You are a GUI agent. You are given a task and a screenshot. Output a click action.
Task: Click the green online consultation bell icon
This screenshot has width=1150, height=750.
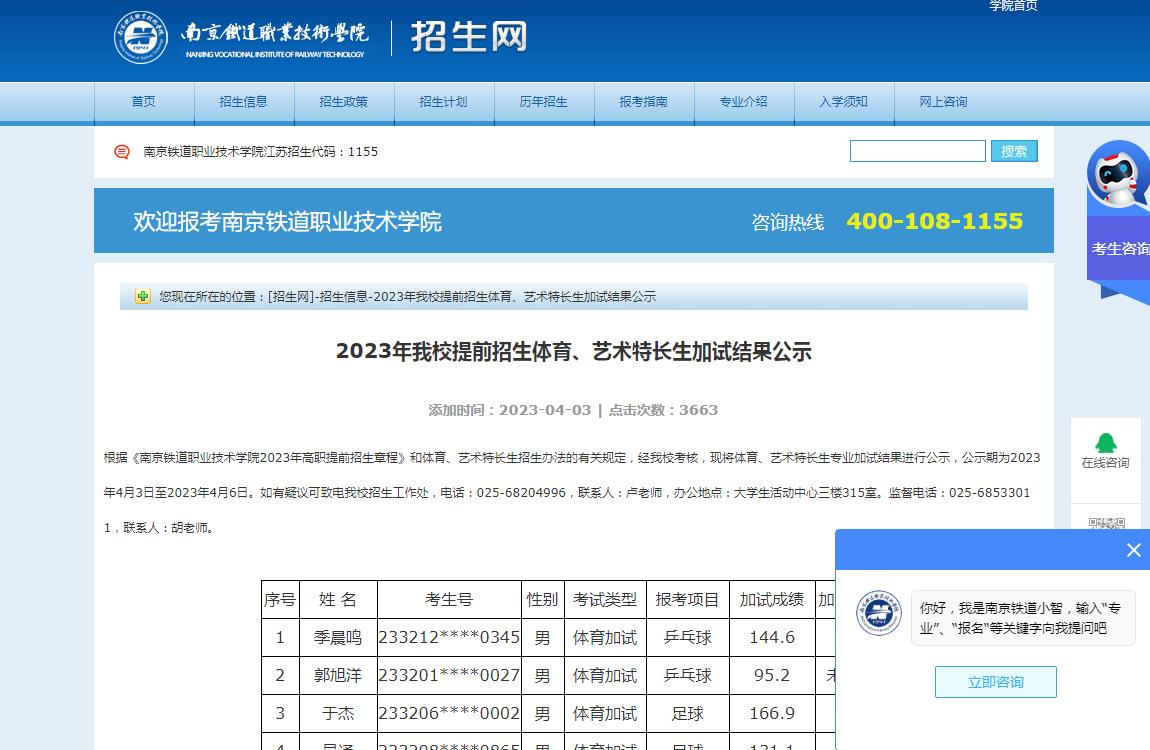[1105, 442]
